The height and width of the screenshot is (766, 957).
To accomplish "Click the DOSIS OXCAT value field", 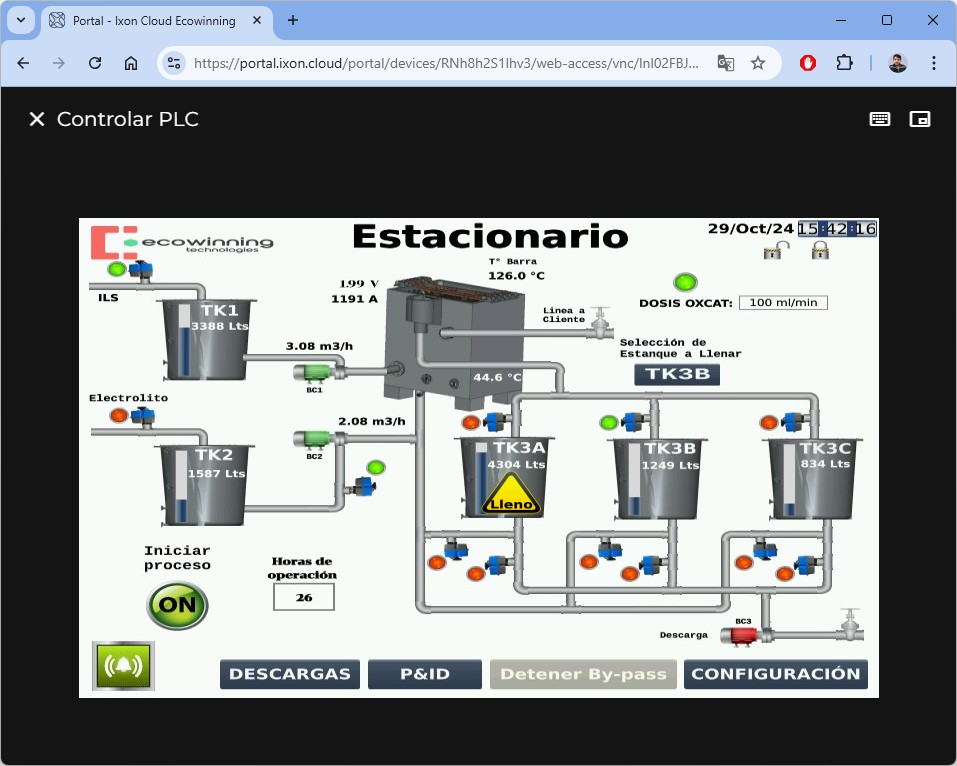I will (x=783, y=303).
